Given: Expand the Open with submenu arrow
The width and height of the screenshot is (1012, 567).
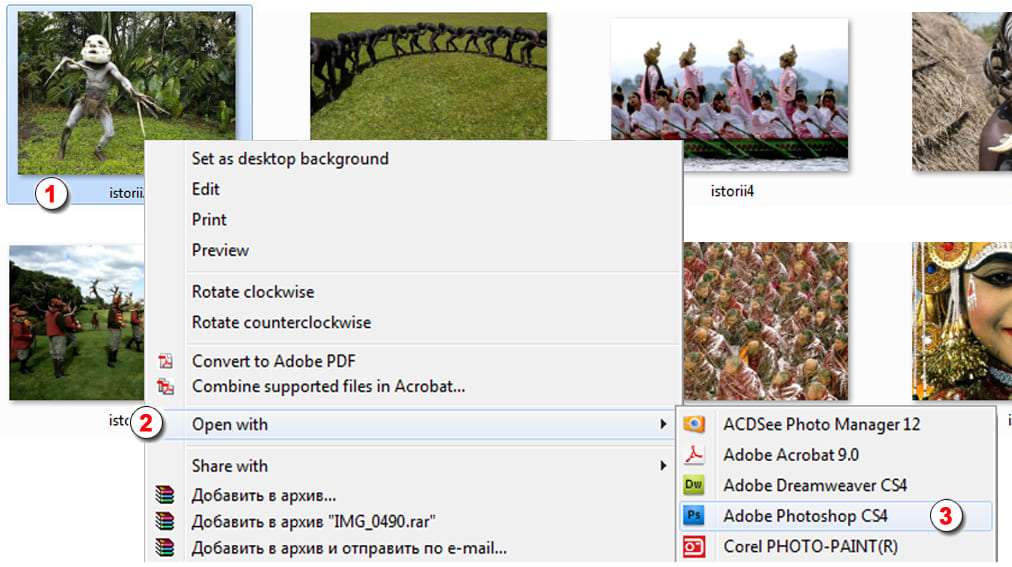Looking at the screenshot, I should coord(663,425).
